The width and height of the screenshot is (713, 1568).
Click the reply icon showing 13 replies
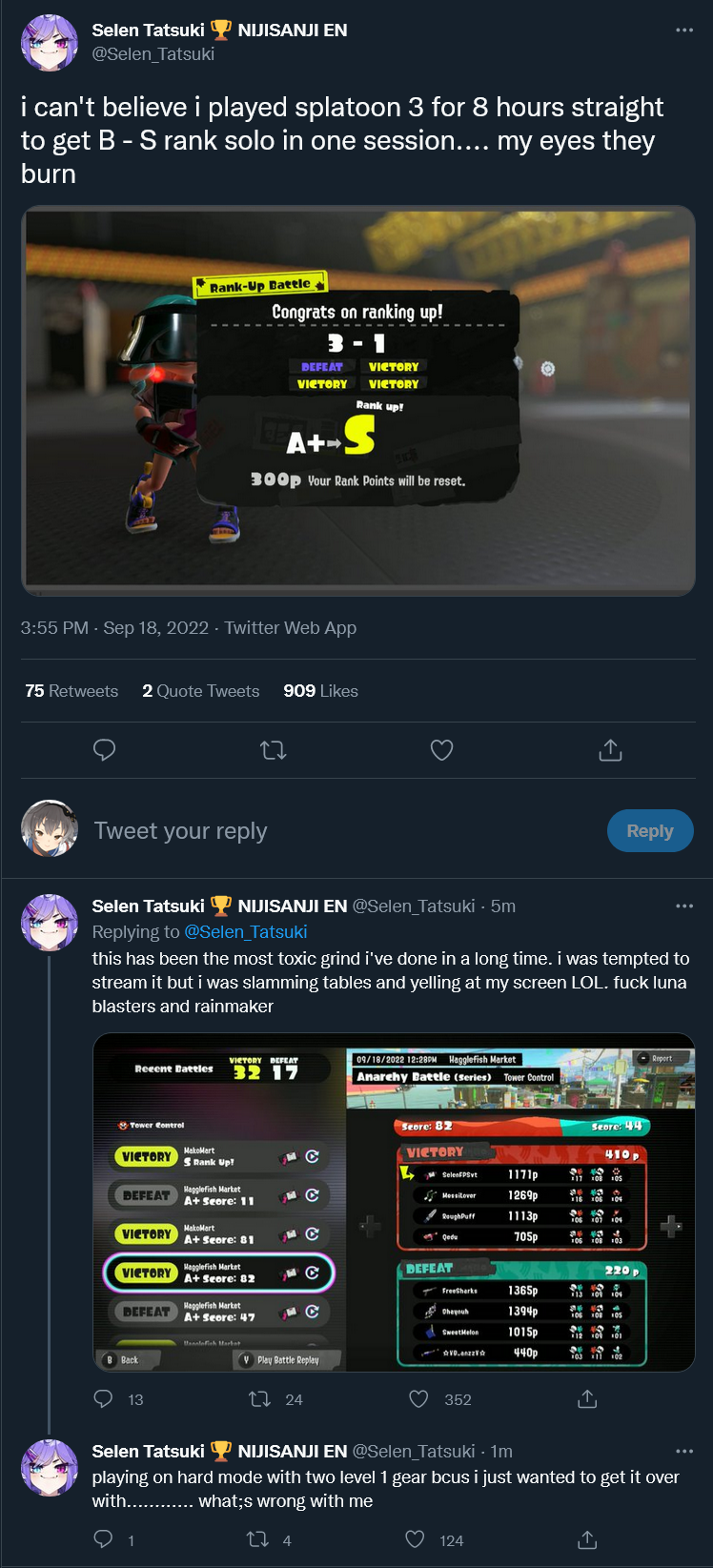[x=103, y=1398]
